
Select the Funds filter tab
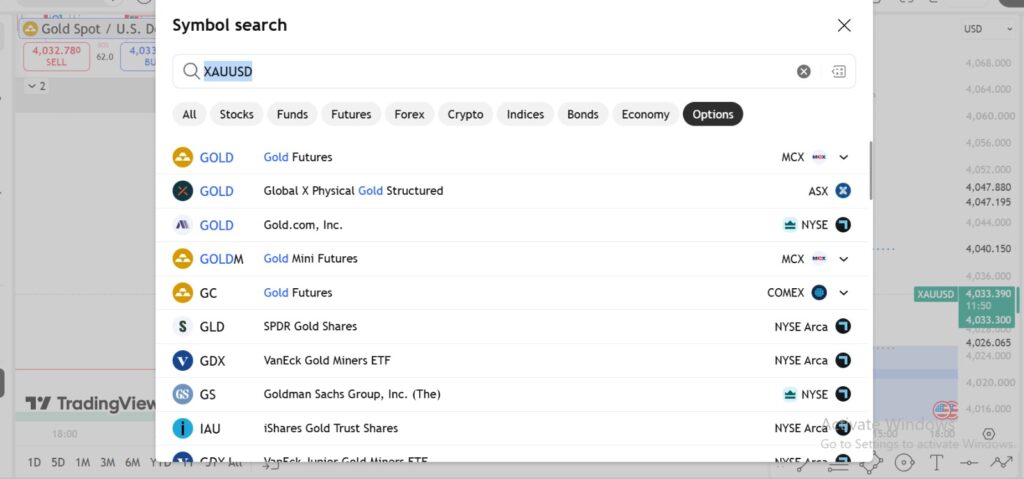tap(292, 114)
